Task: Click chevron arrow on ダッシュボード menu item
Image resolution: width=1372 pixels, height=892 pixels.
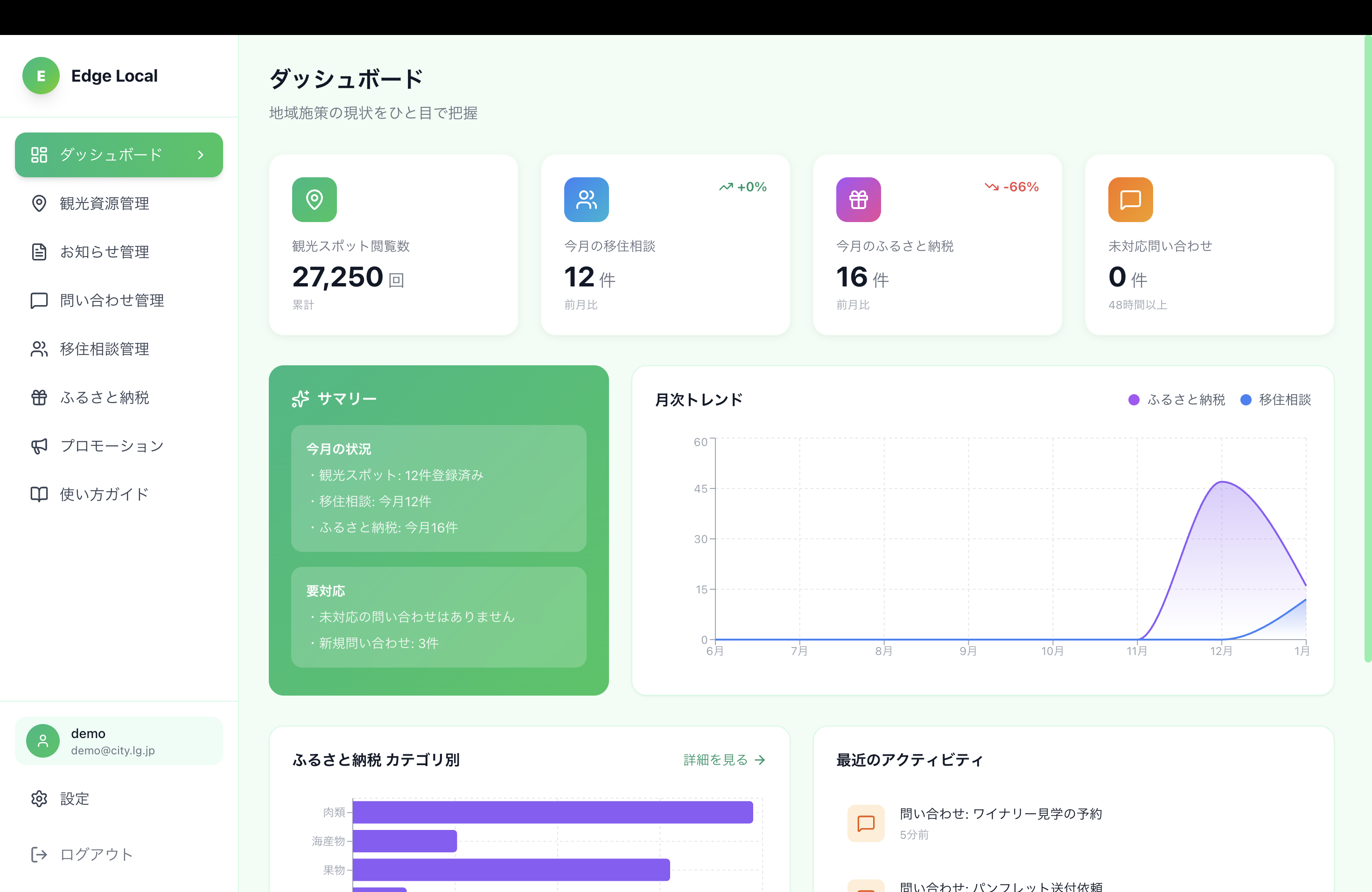Action: (201, 155)
